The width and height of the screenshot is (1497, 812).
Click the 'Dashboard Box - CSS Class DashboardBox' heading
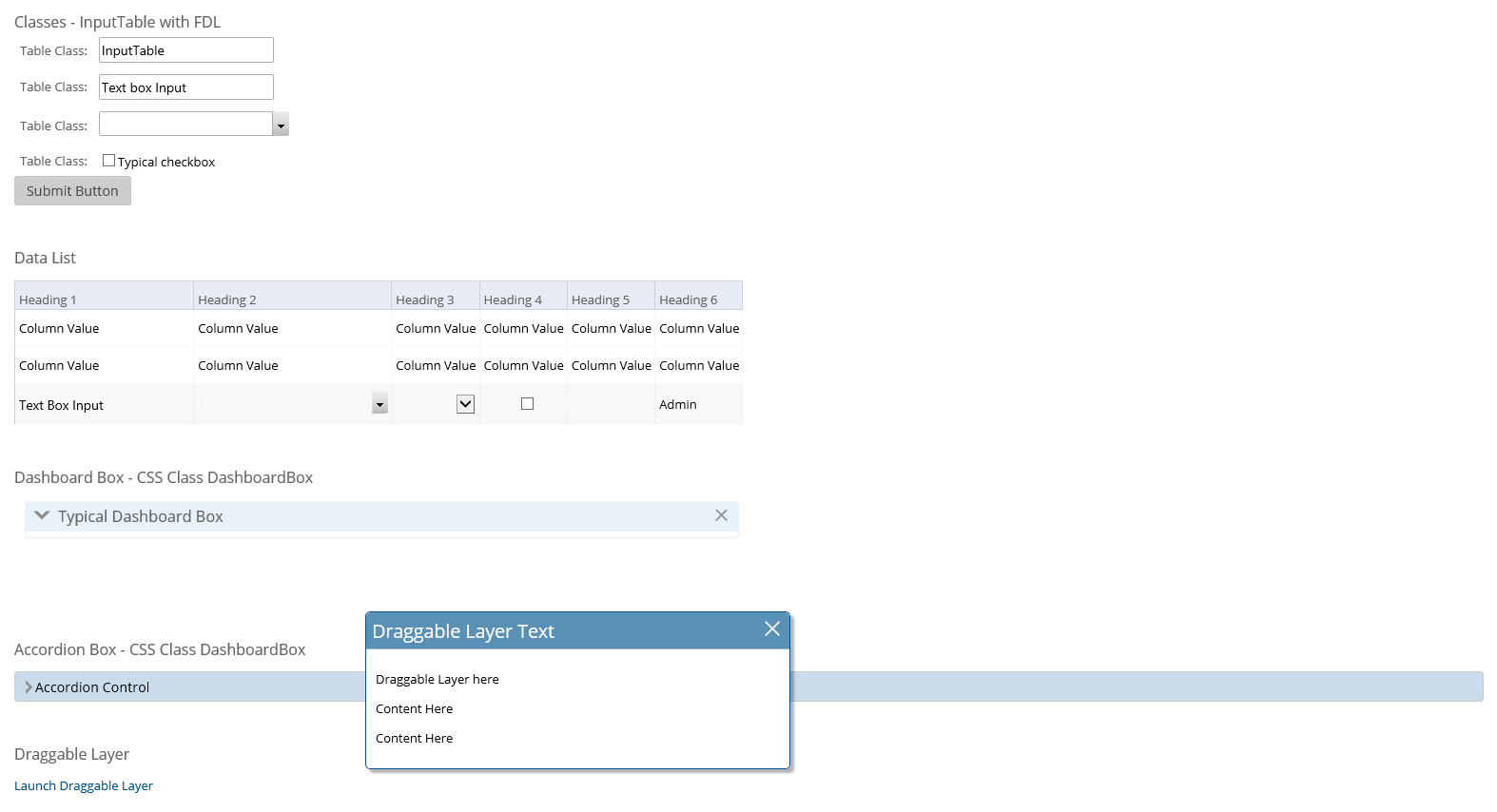point(164,477)
